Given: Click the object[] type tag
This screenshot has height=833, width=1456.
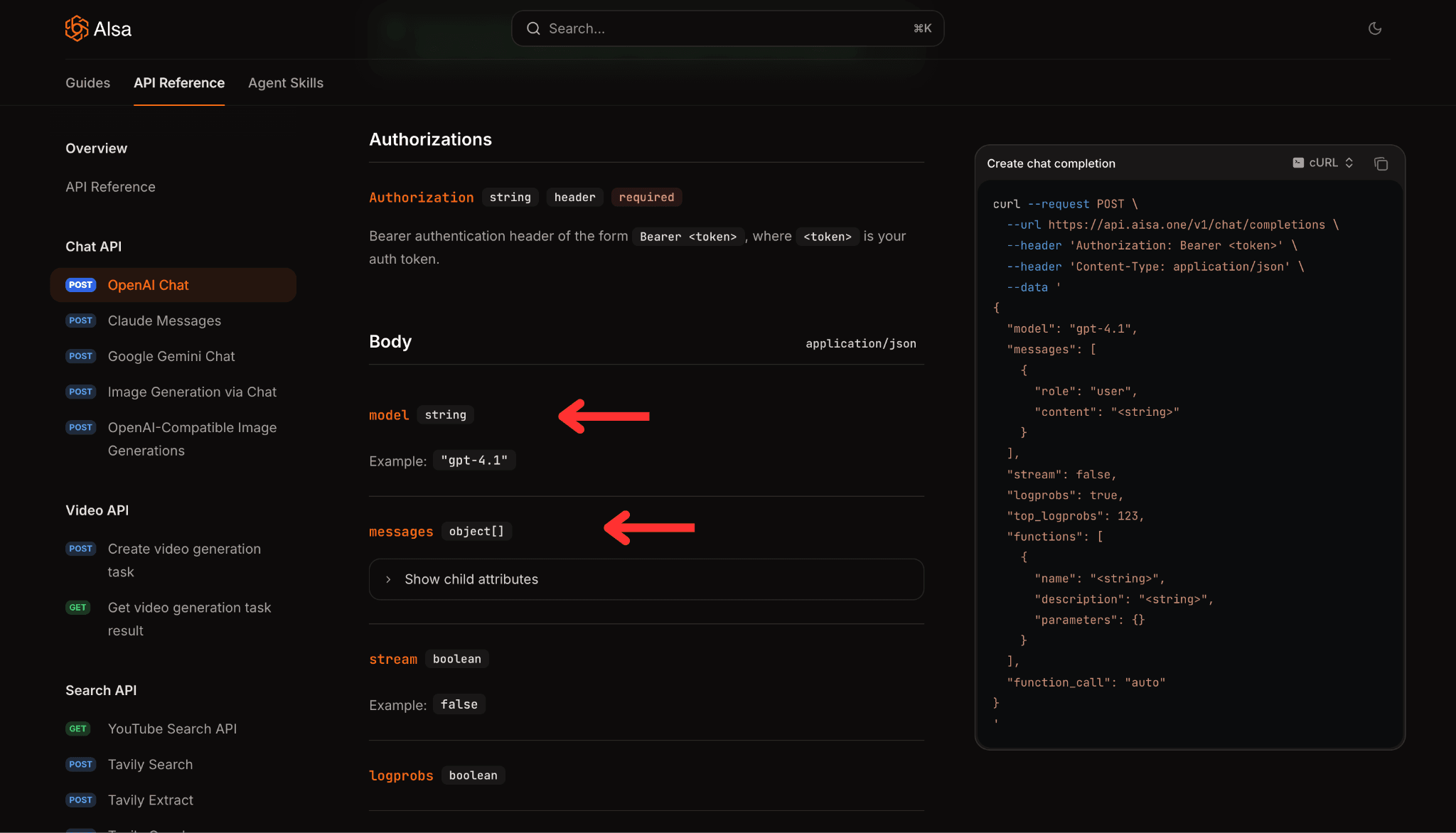Looking at the screenshot, I should tap(476, 531).
